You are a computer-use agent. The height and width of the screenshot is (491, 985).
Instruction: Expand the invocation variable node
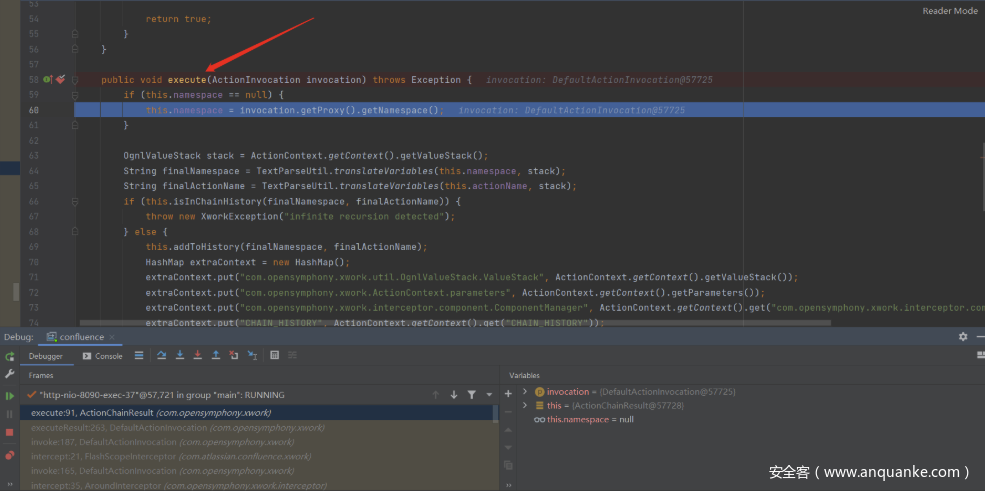click(525, 392)
